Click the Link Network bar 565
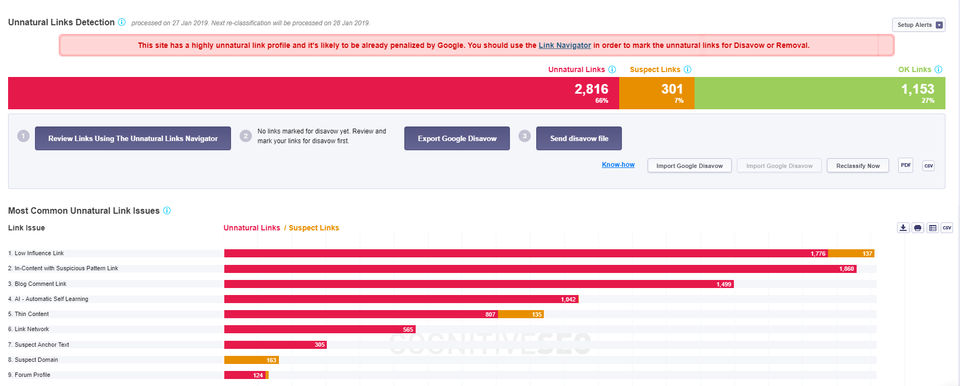Image resolution: width=960 pixels, height=386 pixels. pos(320,330)
